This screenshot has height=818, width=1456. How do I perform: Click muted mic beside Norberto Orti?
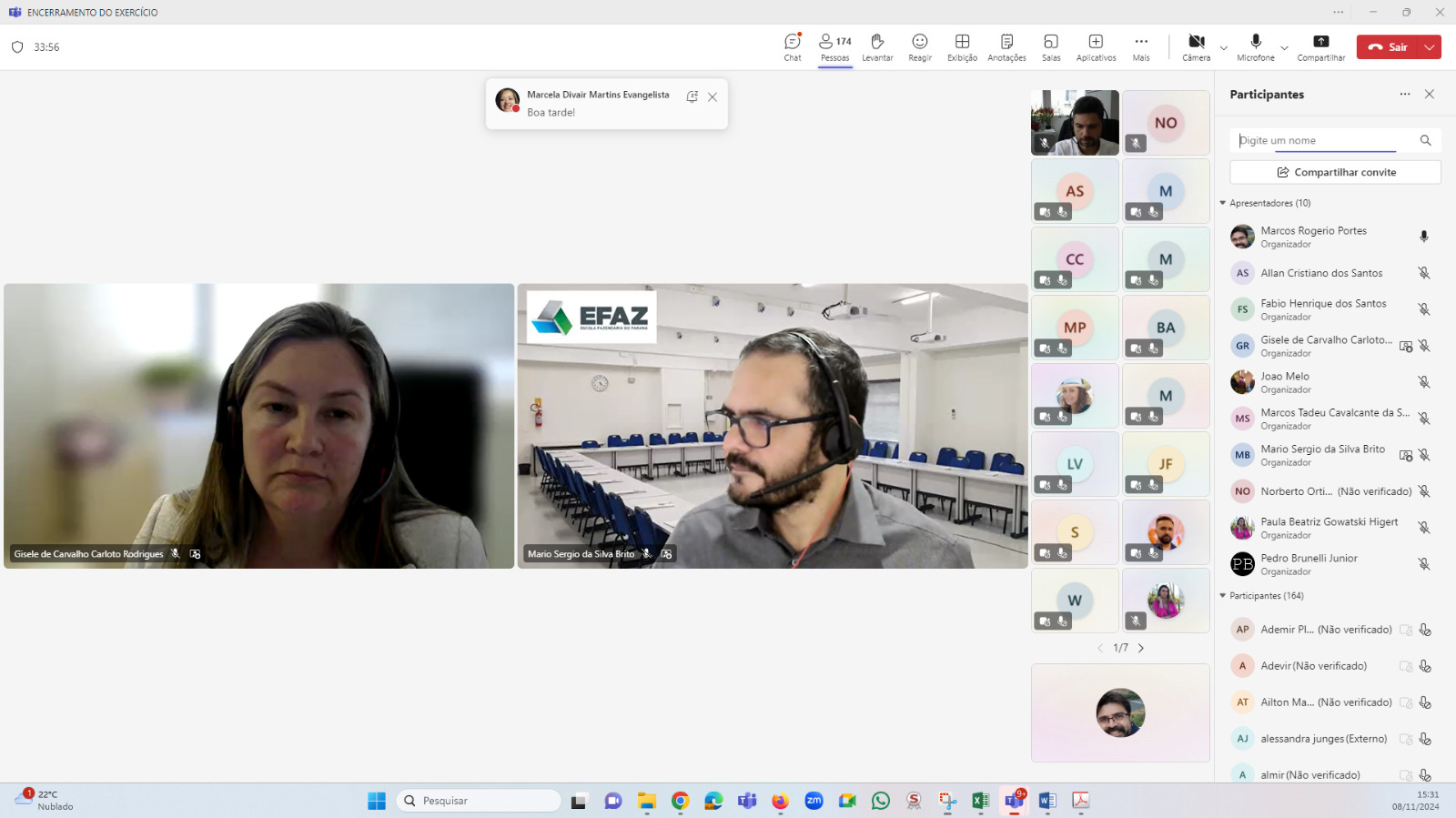[1424, 491]
